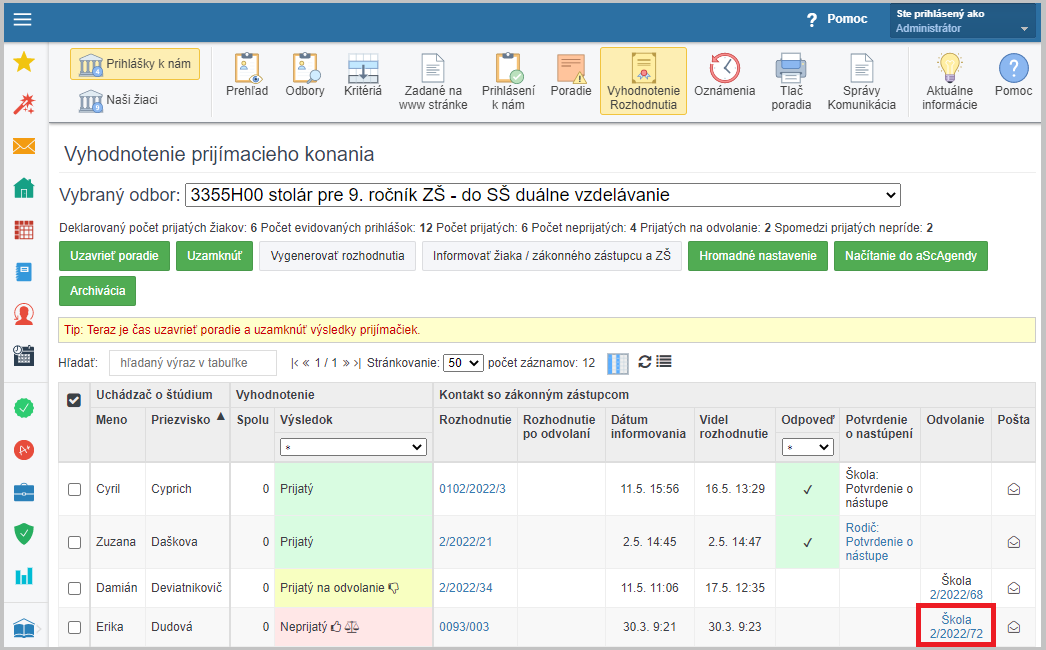
Task: Switch to Prihlášky k nám tab
Action: tap(135, 64)
